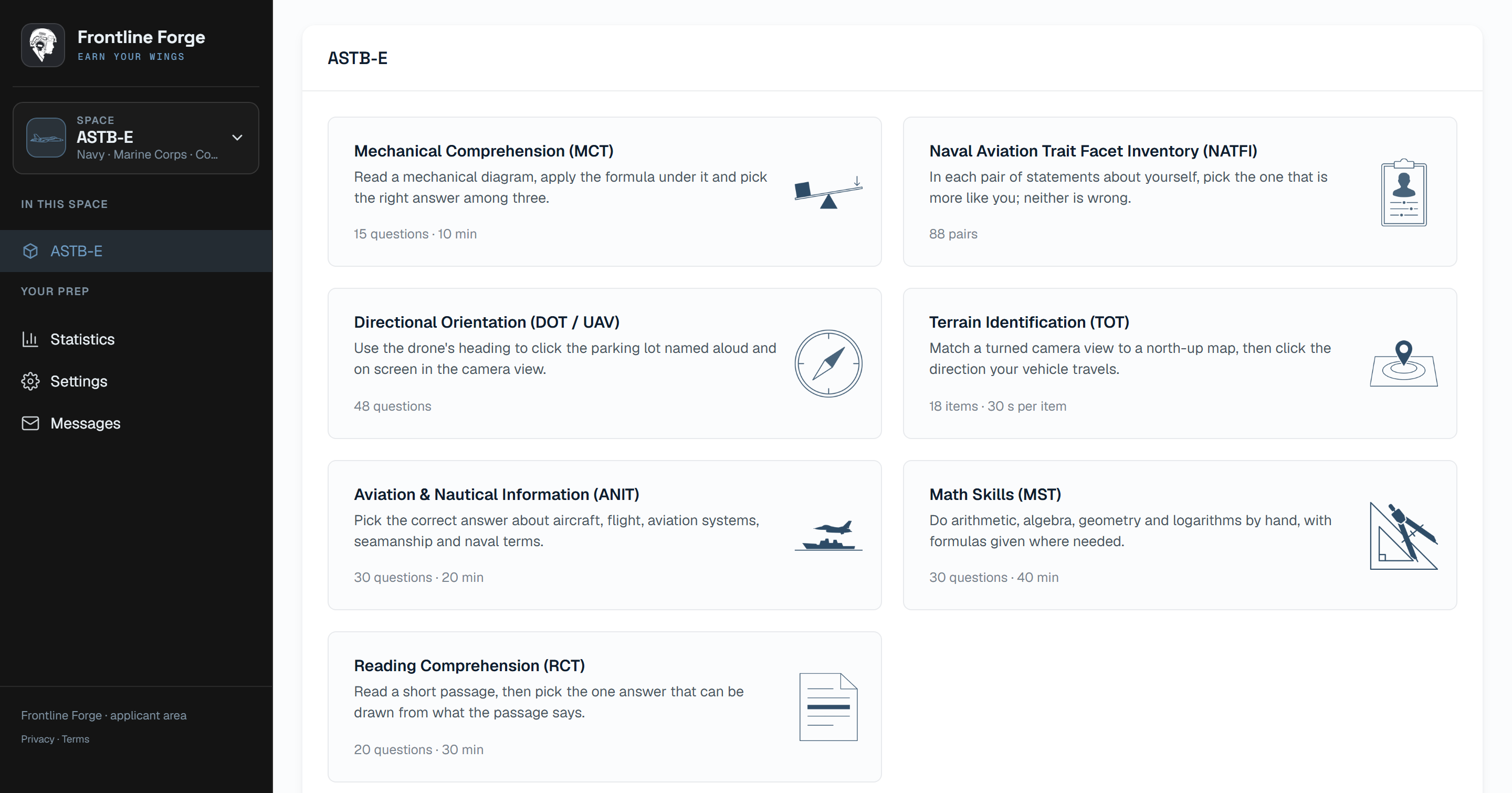Open the Mechanical Comprehension (MCT) card title

point(484,151)
